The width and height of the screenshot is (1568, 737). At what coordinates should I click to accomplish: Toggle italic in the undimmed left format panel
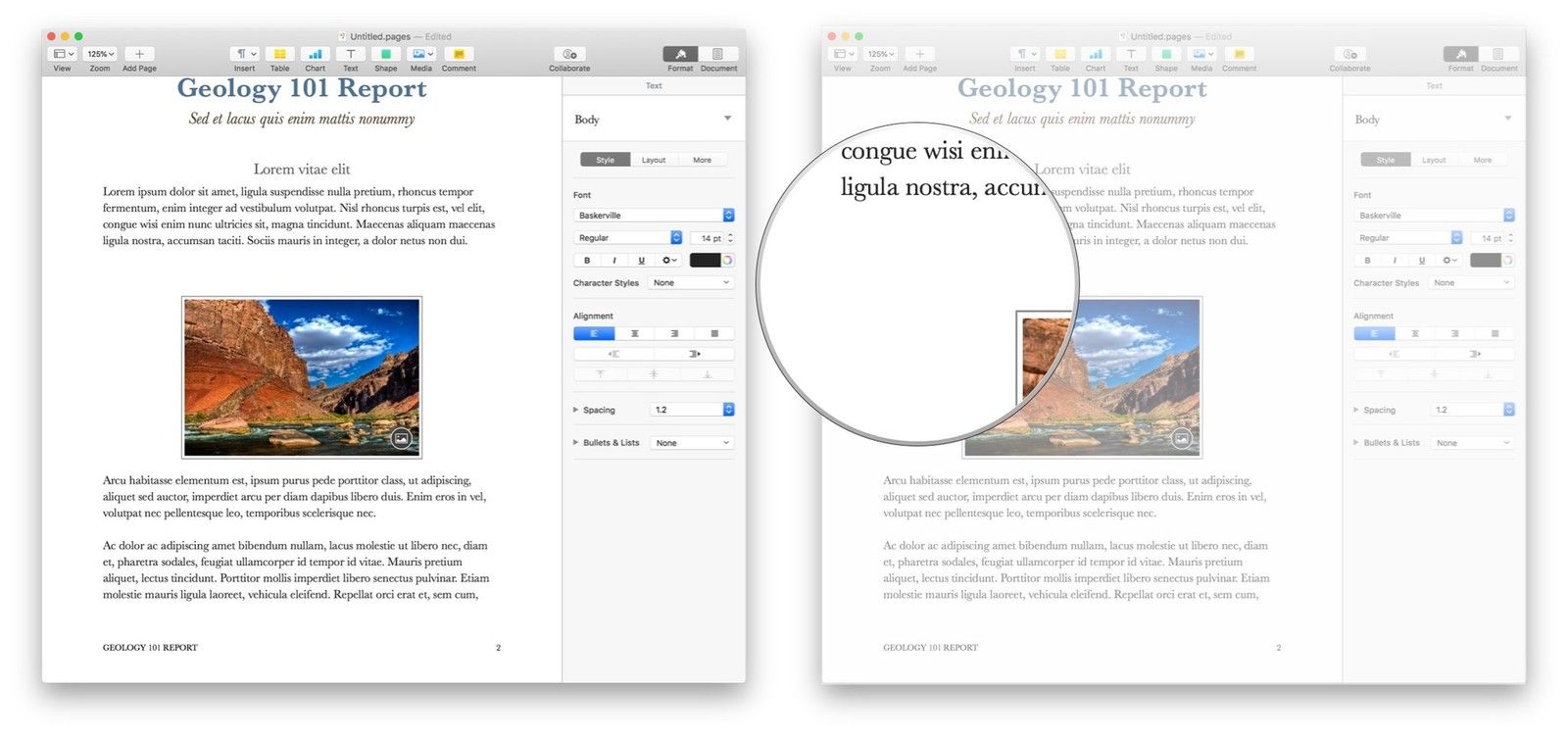click(614, 261)
